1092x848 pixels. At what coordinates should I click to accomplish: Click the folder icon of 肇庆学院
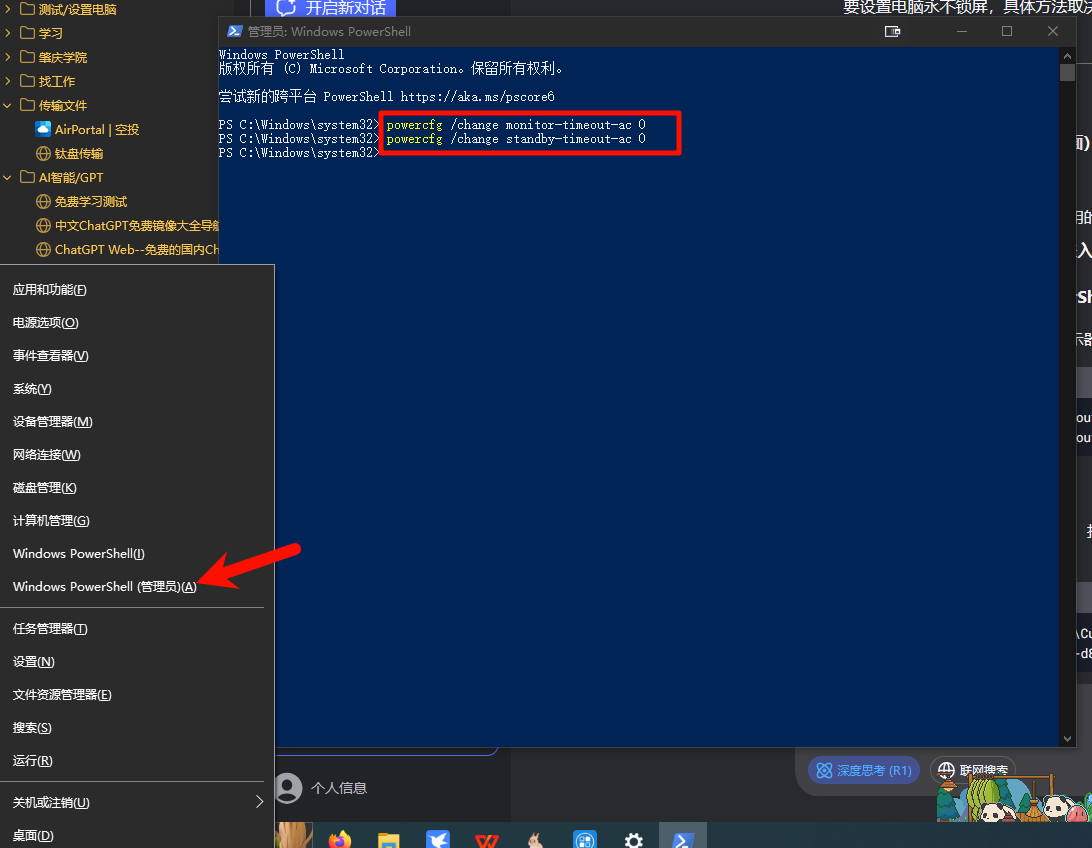pyautogui.click(x=27, y=56)
